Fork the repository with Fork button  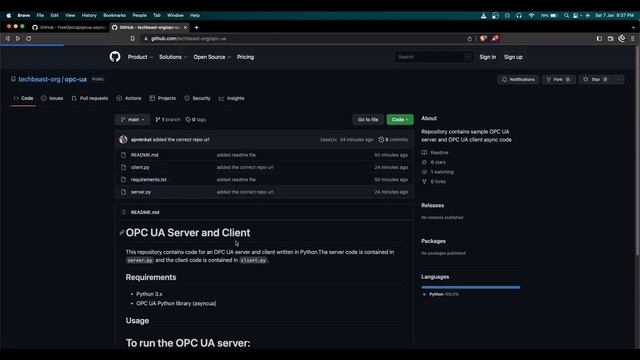point(558,79)
